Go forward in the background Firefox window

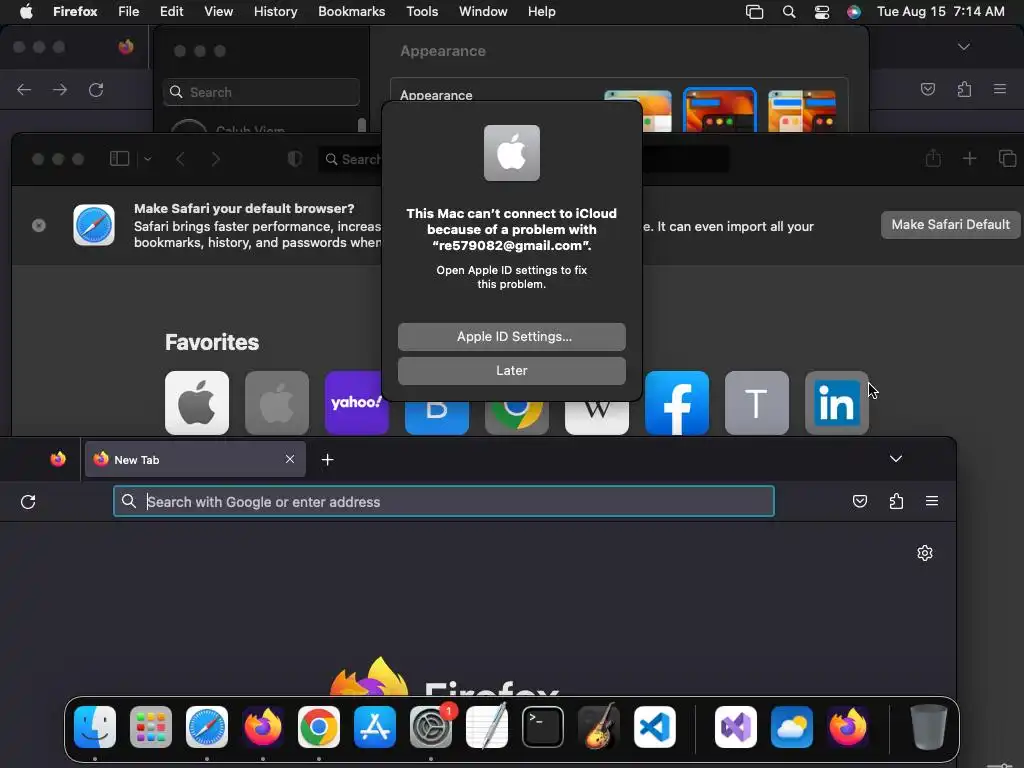pos(60,89)
